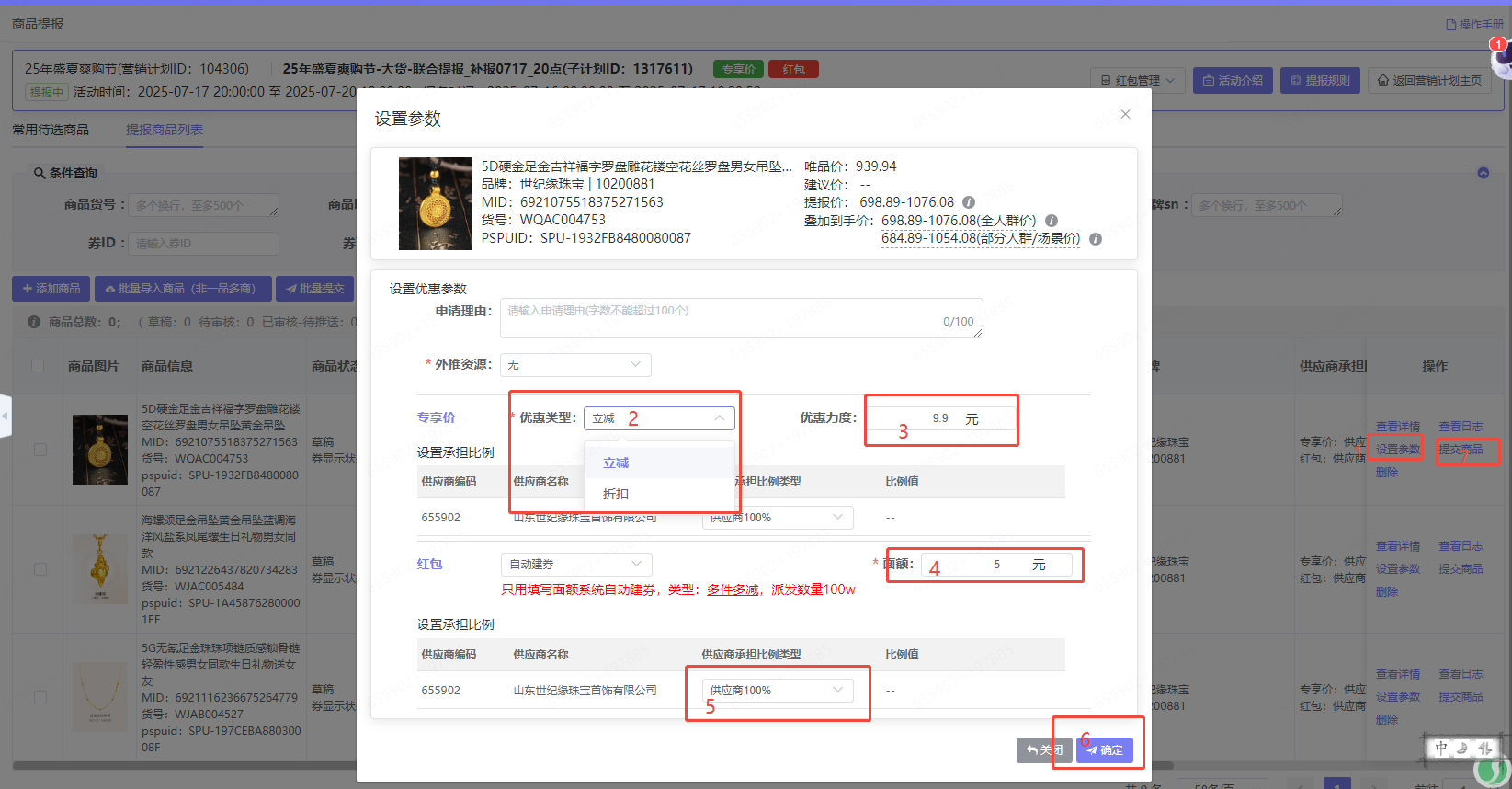Screen dimensions: 1512x789
Task: Click the 中 input method icon
Action: pos(1440,749)
